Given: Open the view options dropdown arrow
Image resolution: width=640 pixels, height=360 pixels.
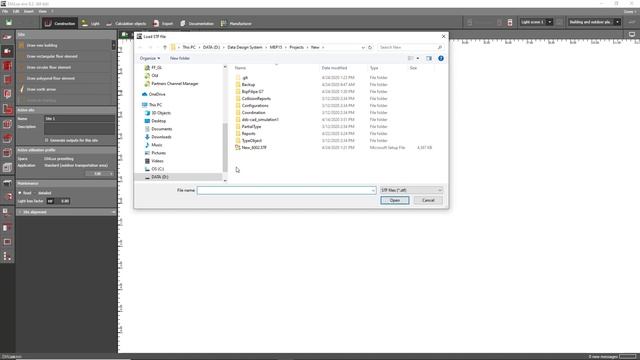Looking at the screenshot, I should point(418,58).
